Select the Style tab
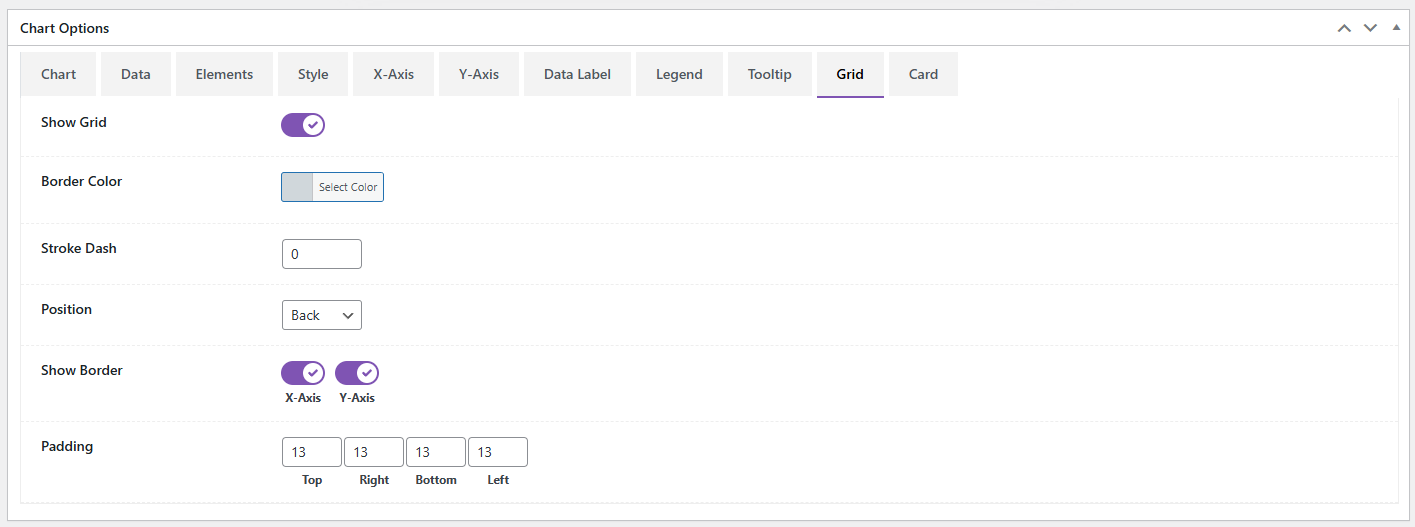This screenshot has height=527, width=1415. (313, 74)
